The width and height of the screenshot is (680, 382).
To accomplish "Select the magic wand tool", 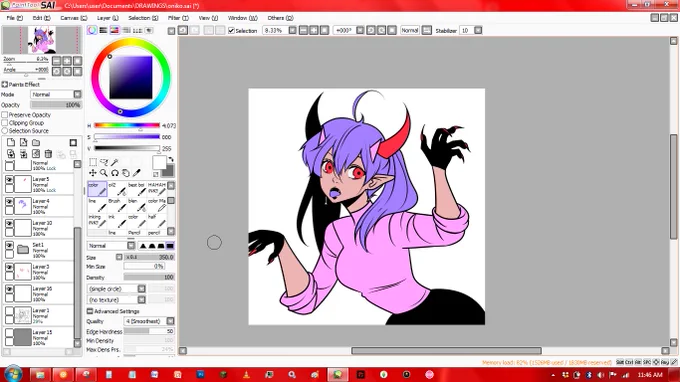I will [114, 162].
